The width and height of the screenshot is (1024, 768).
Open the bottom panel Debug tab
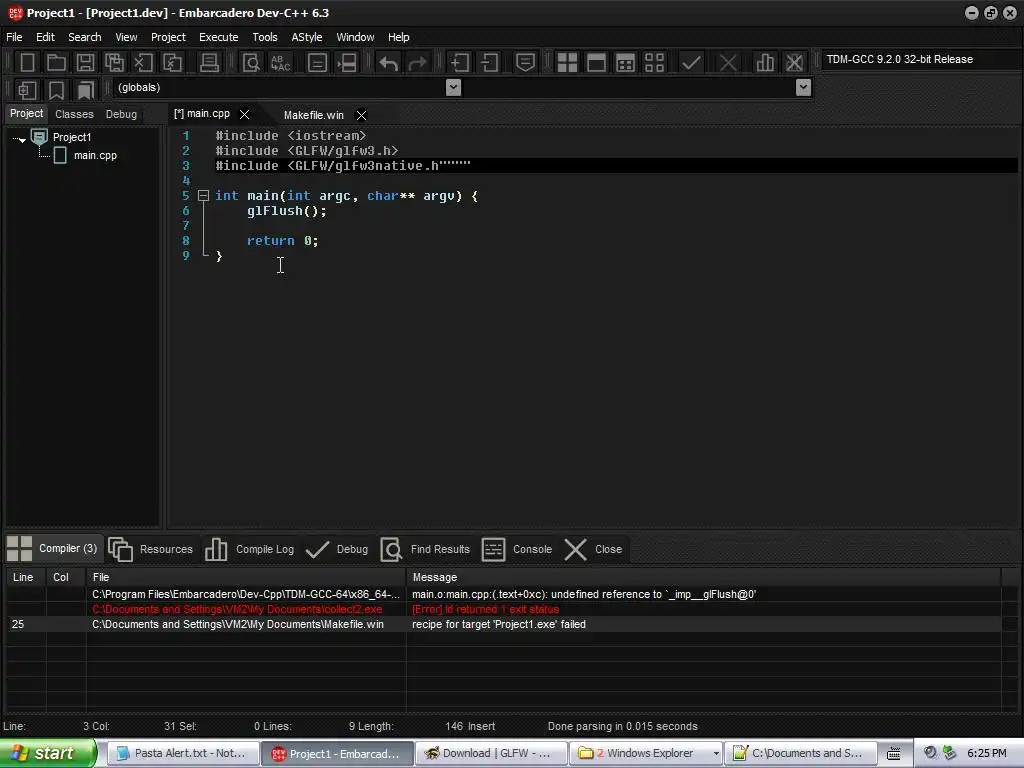337,549
